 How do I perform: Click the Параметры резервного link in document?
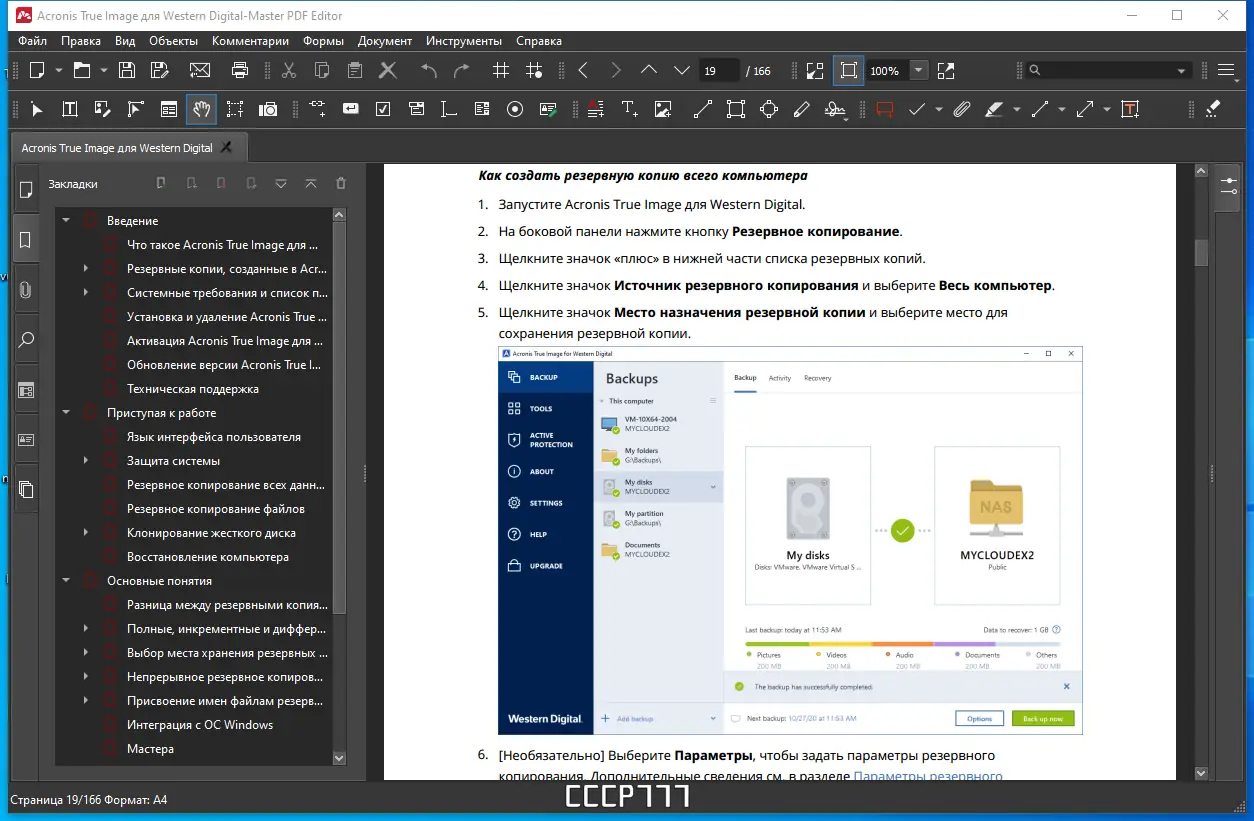tap(927, 776)
